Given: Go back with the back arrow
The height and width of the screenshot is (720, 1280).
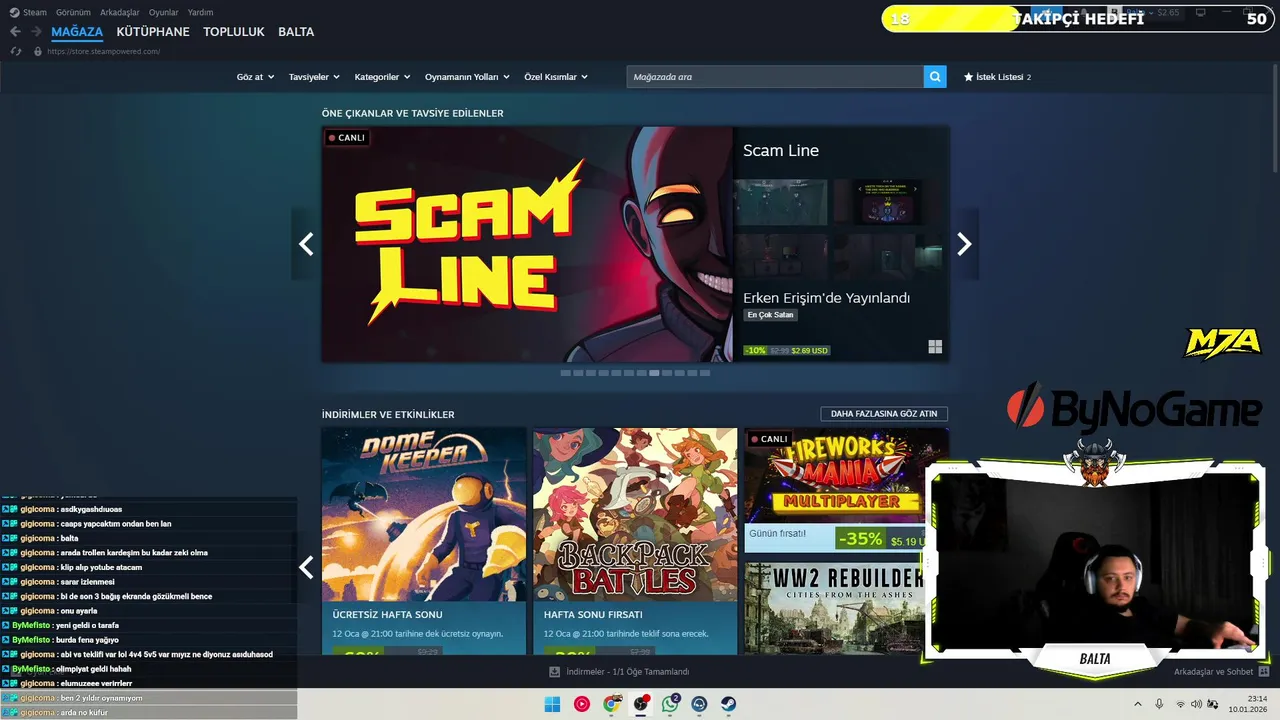Looking at the screenshot, I should click(15, 32).
